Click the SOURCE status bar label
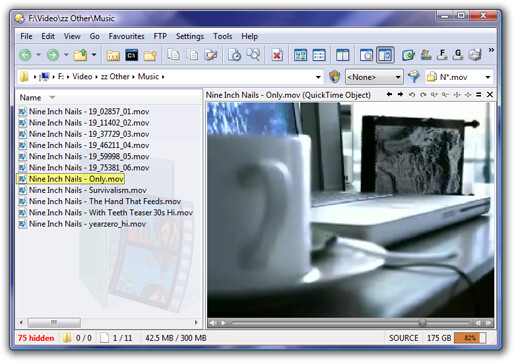514x362 pixels. click(403, 338)
